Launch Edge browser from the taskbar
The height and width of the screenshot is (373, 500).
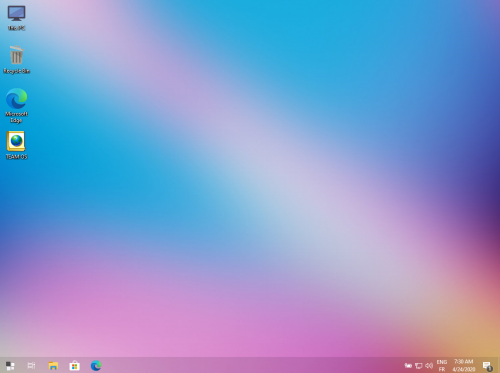(96, 366)
